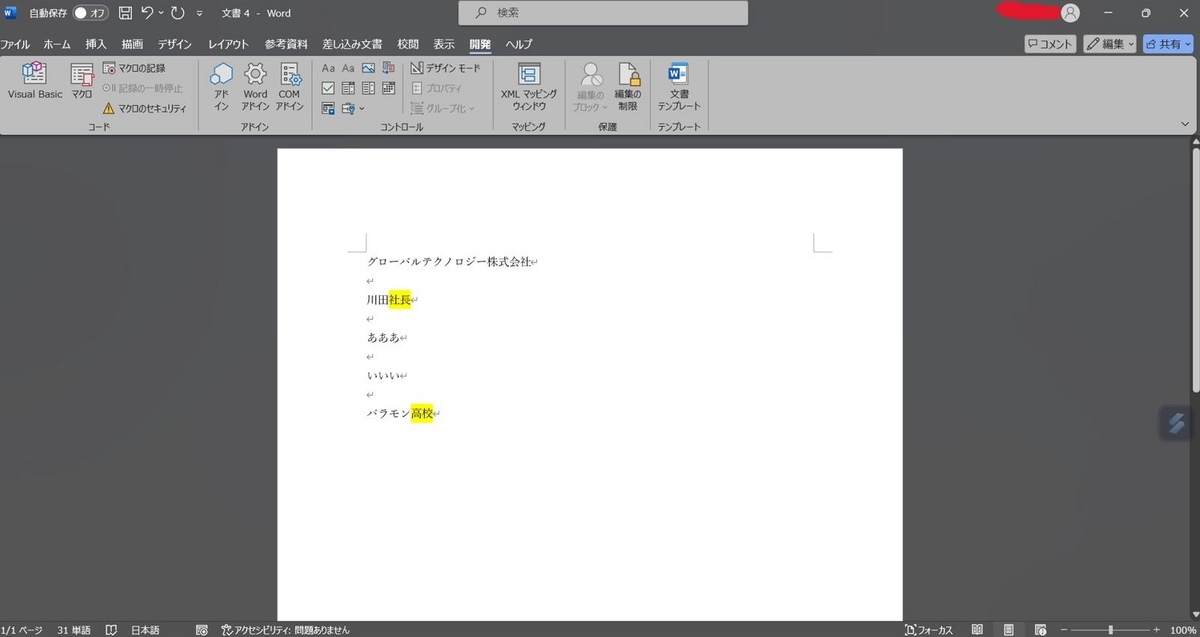Open the COM アドイン dialog

[x=290, y=85]
